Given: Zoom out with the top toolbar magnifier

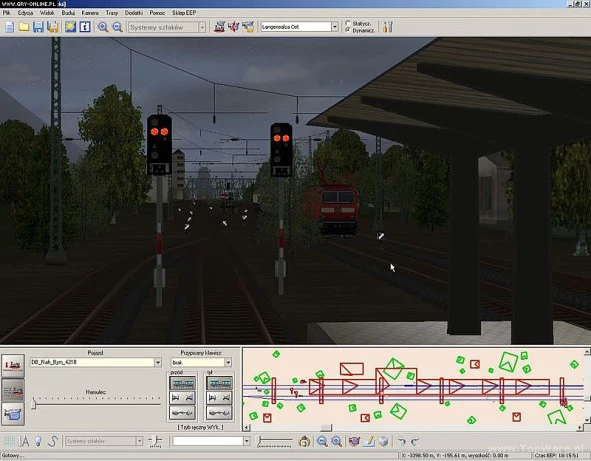Looking at the screenshot, I should tap(118, 27).
